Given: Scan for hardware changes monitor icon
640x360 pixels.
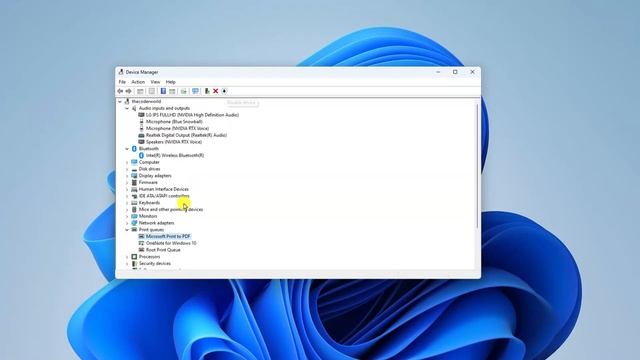Looking at the screenshot, I should [x=195, y=91].
